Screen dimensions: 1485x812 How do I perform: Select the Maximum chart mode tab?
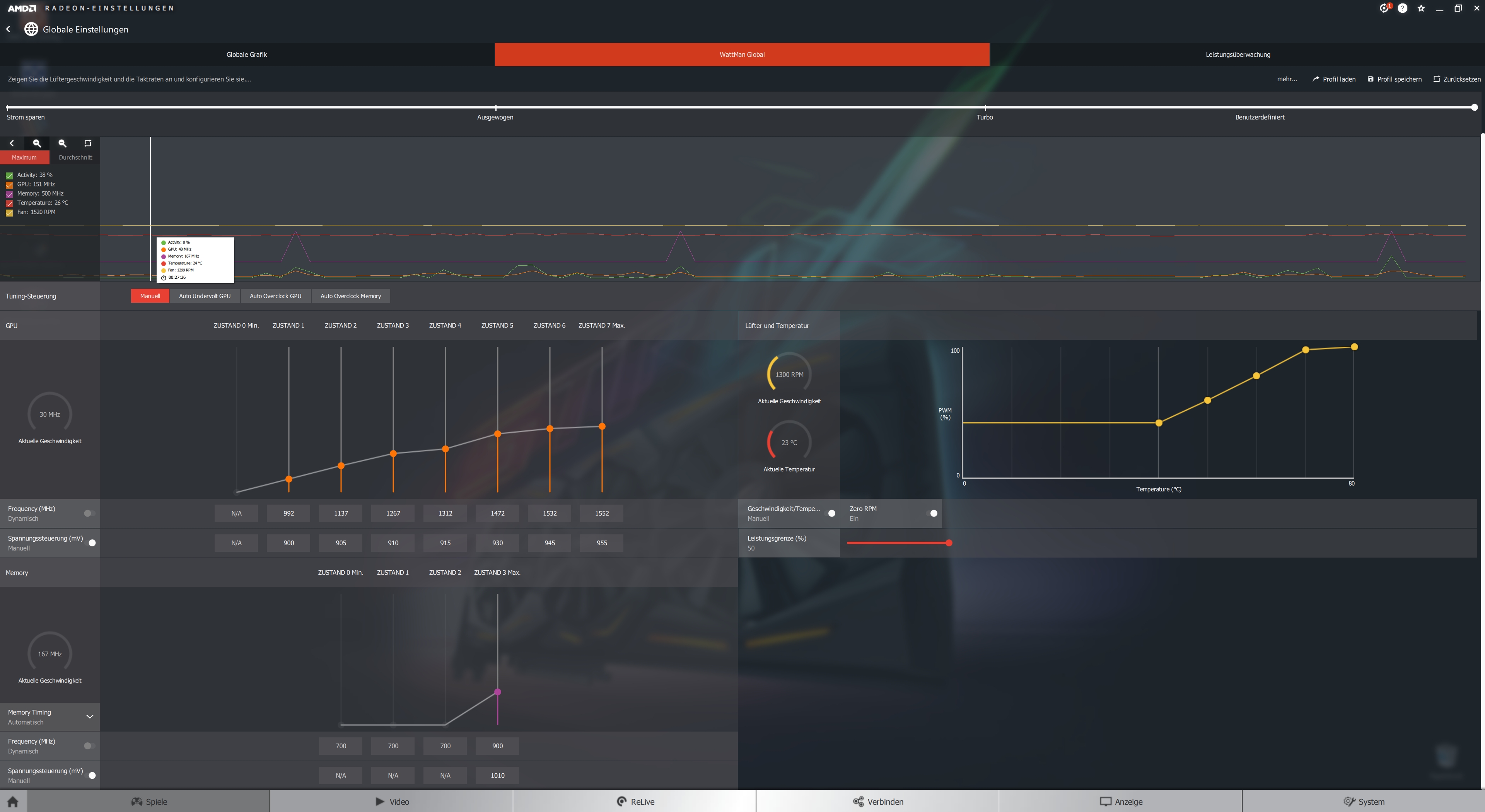[x=24, y=157]
